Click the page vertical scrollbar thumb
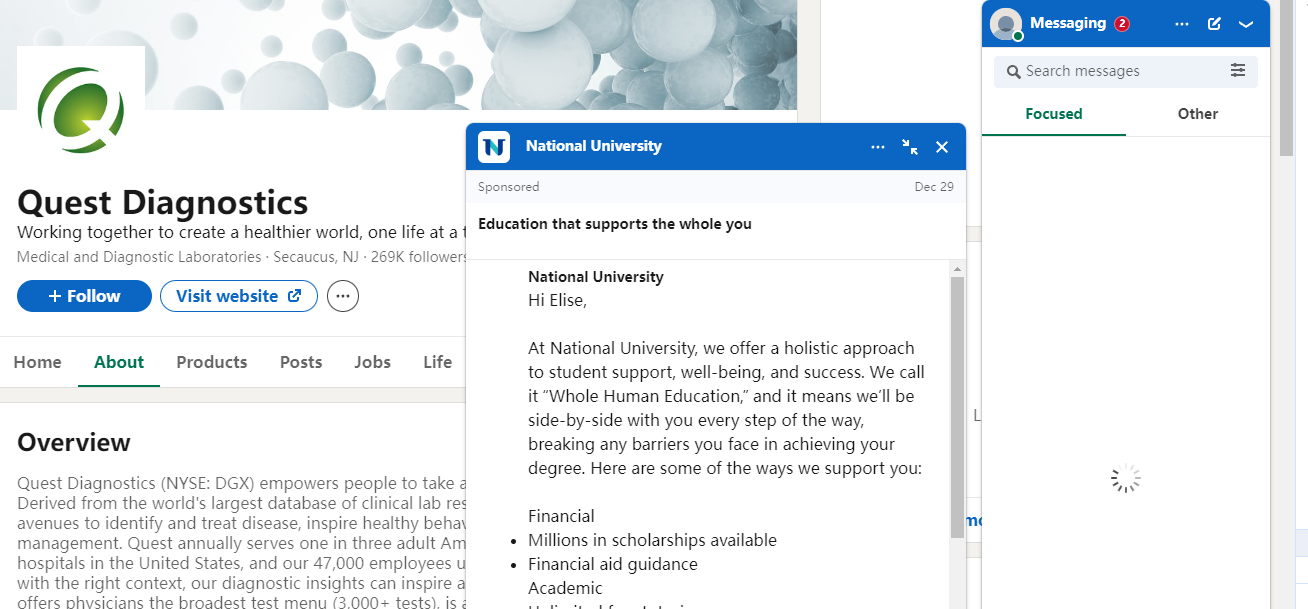 (1286, 78)
